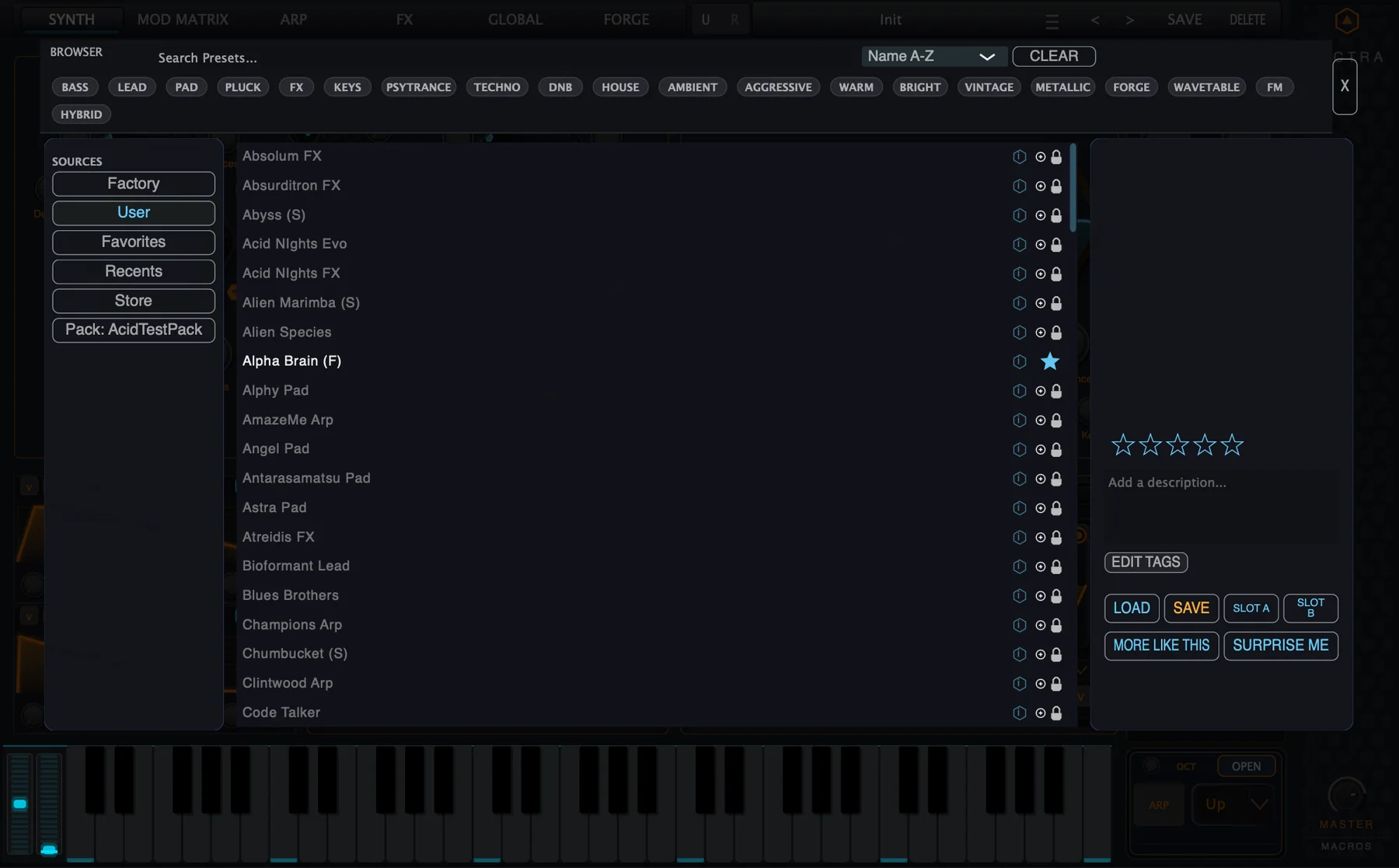This screenshot has width=1399, height=868.
Task: Toggle the LEAD tag filter
Action: tap(132, 87)
